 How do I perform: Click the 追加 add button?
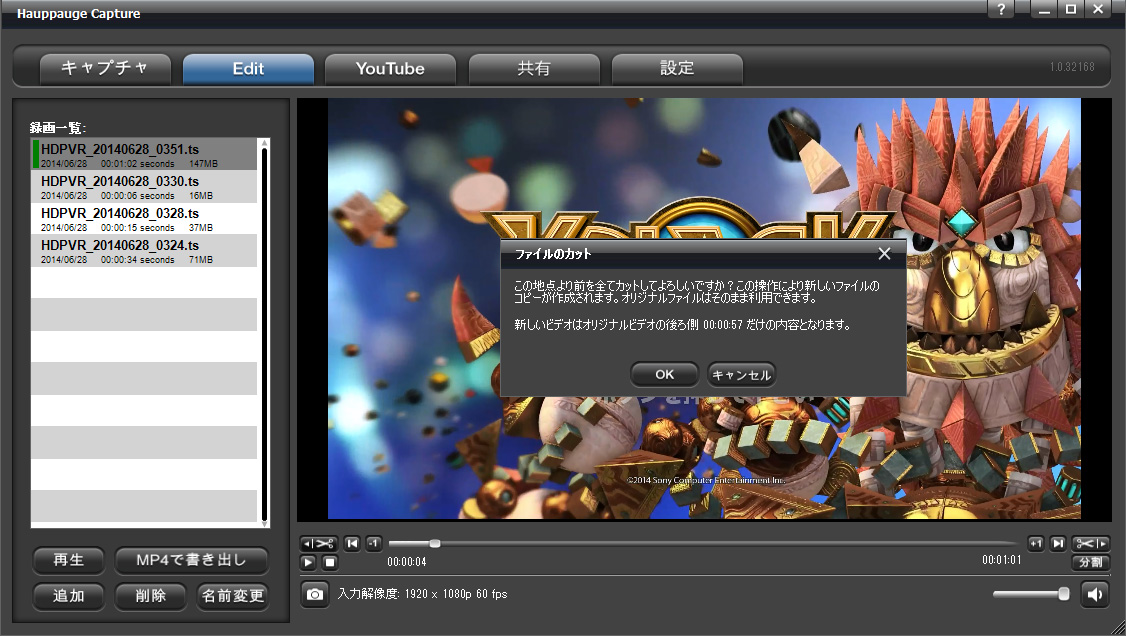pos(69,596)
